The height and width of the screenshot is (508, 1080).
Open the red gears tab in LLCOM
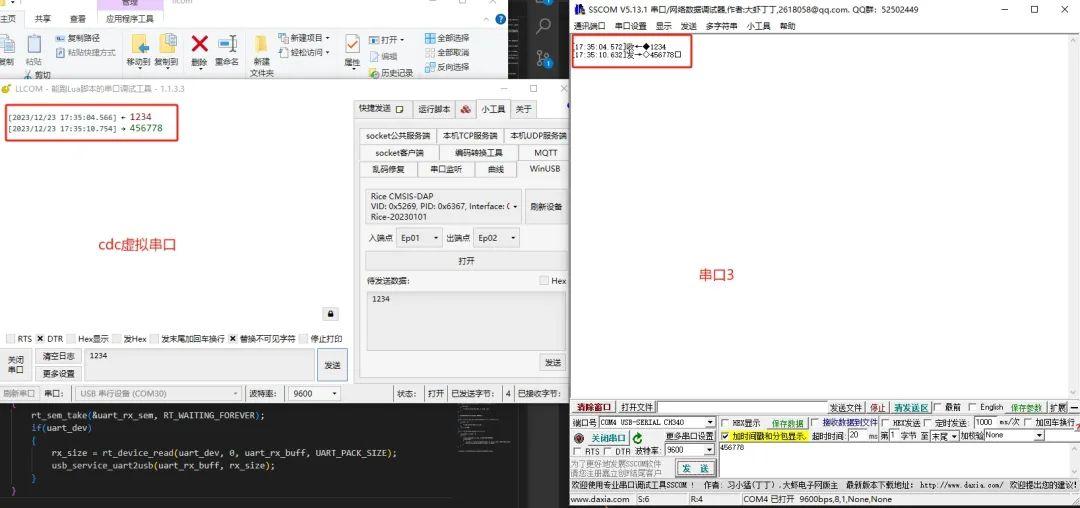pyautogui.click(x=466, y=109)
